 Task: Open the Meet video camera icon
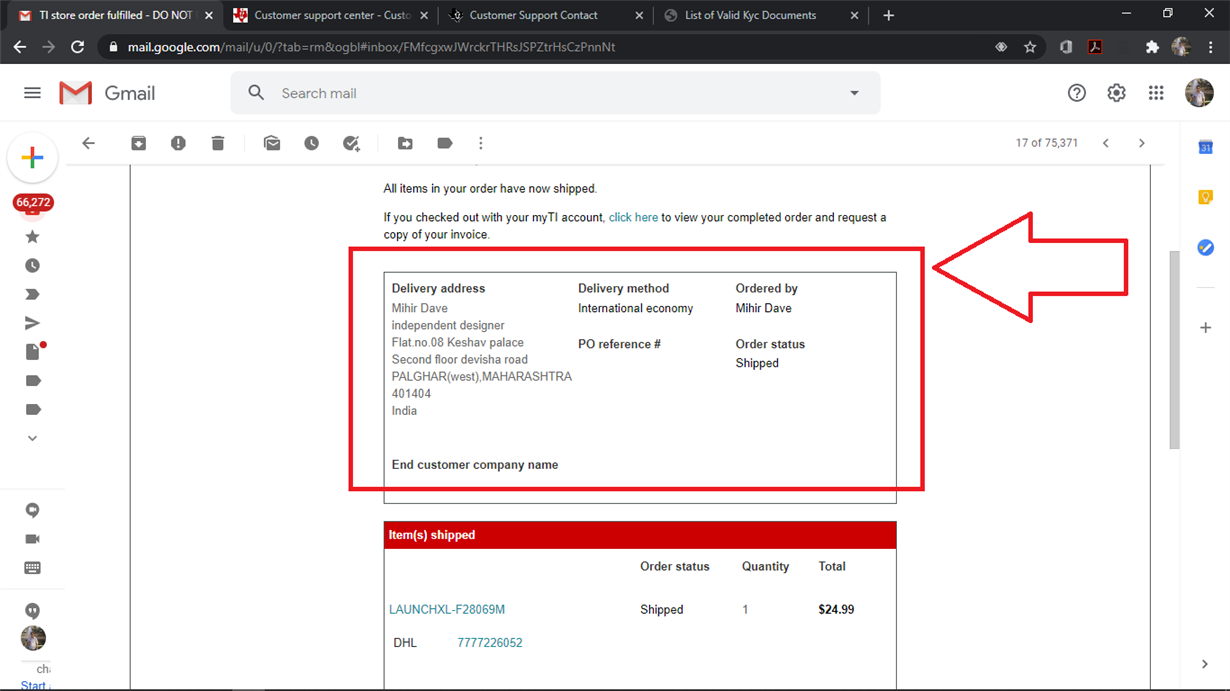coord(32,539)
